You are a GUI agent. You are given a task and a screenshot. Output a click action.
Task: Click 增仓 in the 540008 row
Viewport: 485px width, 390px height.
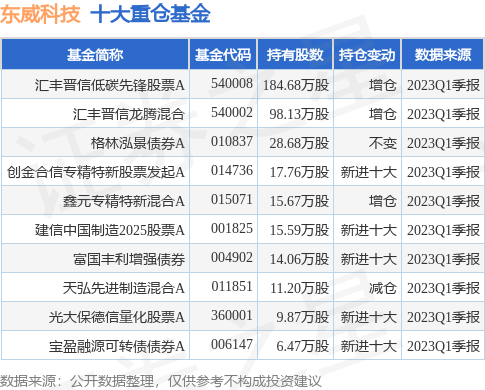point(383,85)
